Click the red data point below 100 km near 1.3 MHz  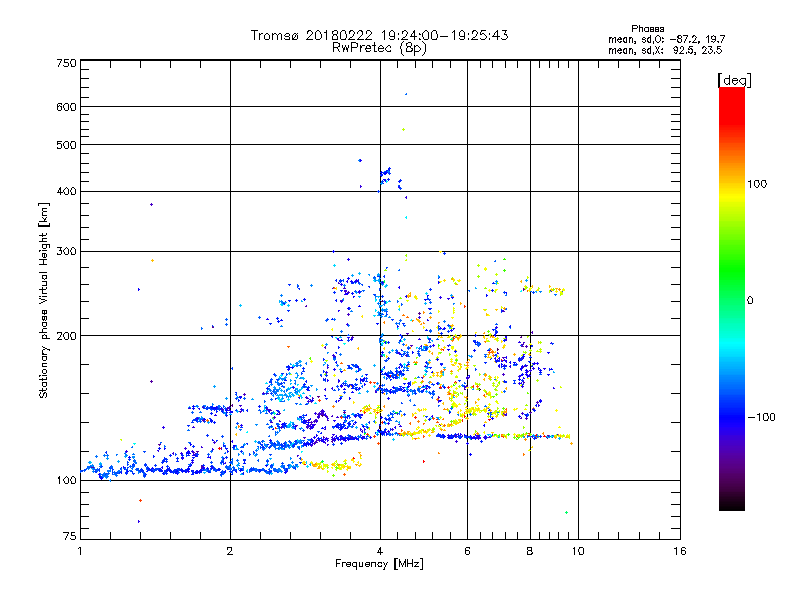(140, 501)
